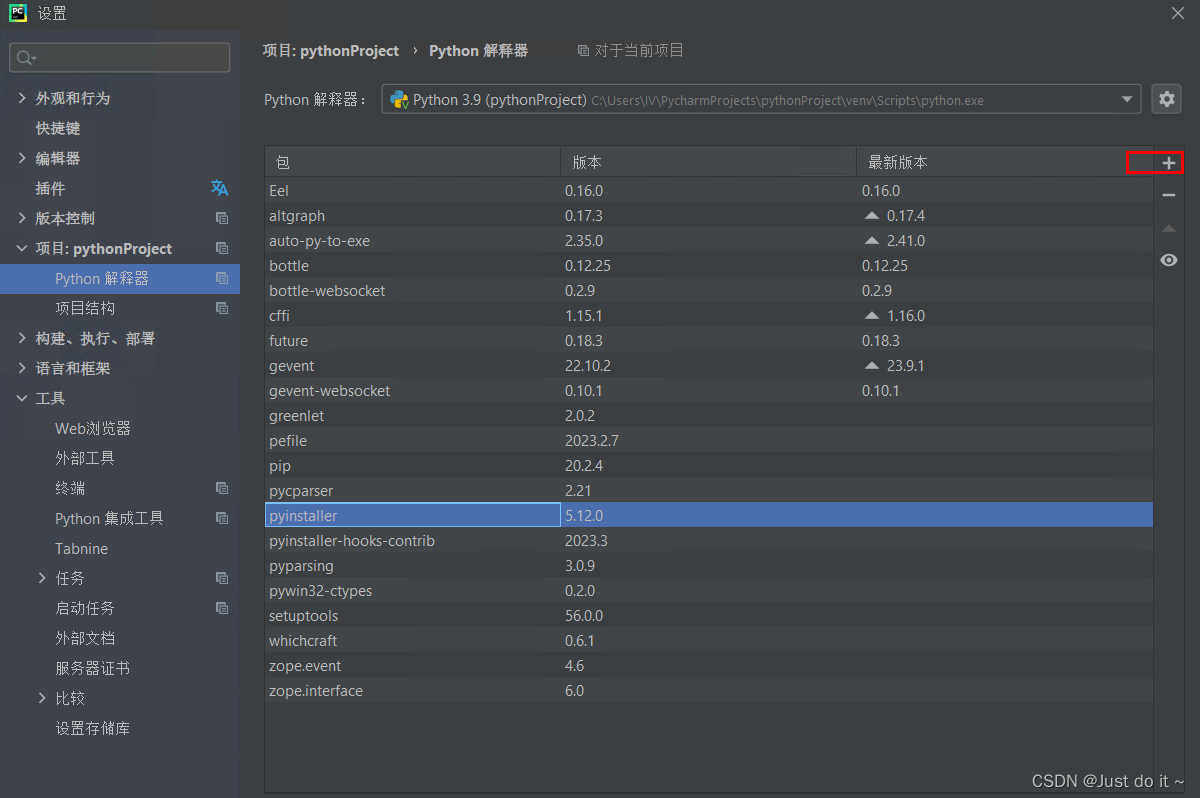Viewport: 1200px width, 798px height.
Task: Click the project-level icon beside 终端
Action: coord(222,488)
